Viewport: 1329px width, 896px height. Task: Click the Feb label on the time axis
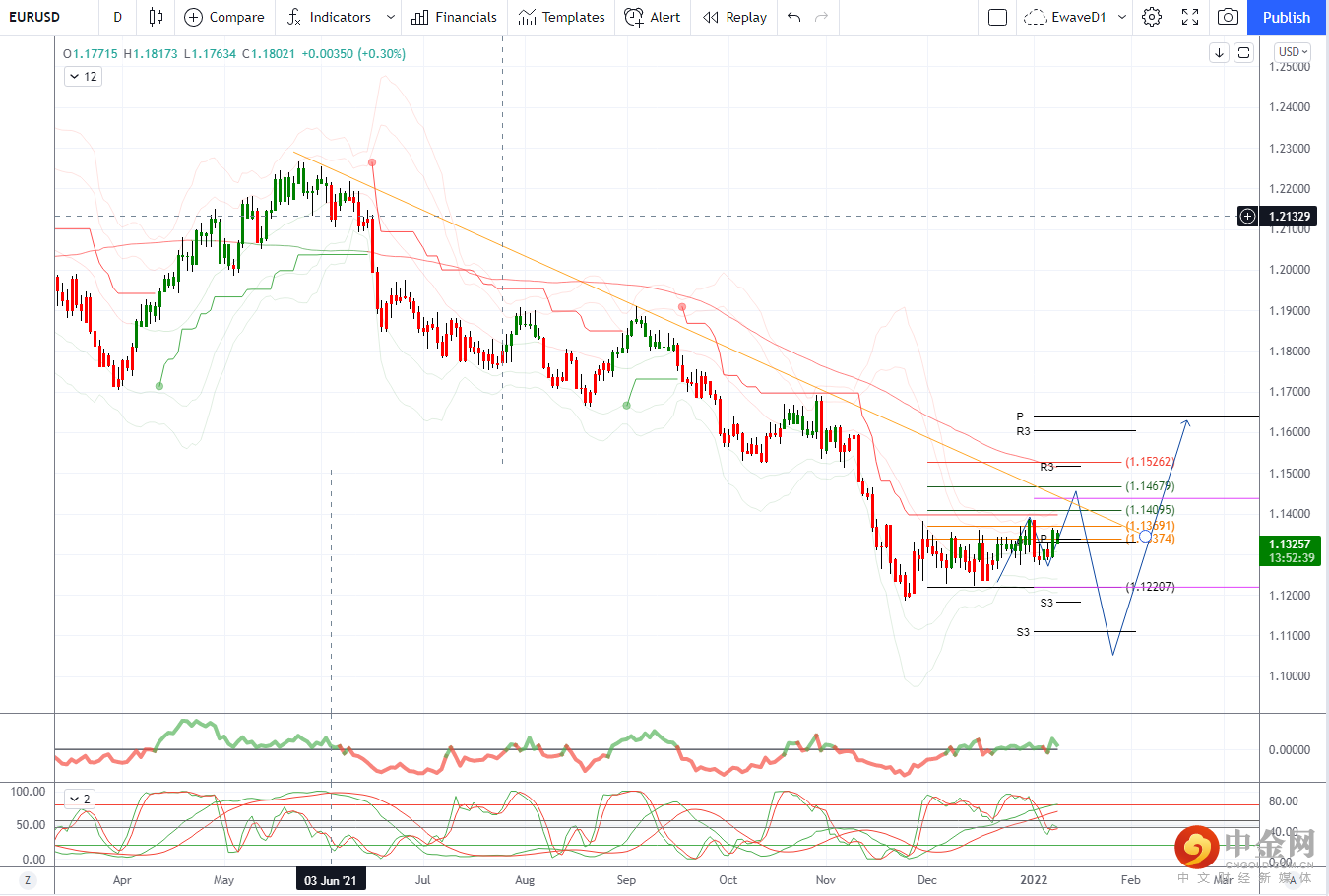tap(1130, 880)
